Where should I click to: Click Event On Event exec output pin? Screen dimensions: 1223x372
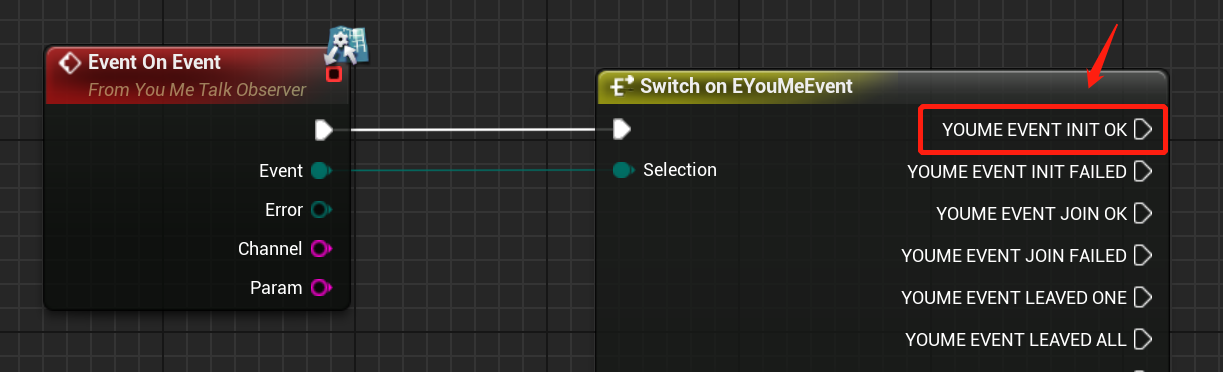pyautogui.click(x=323, y=129)
